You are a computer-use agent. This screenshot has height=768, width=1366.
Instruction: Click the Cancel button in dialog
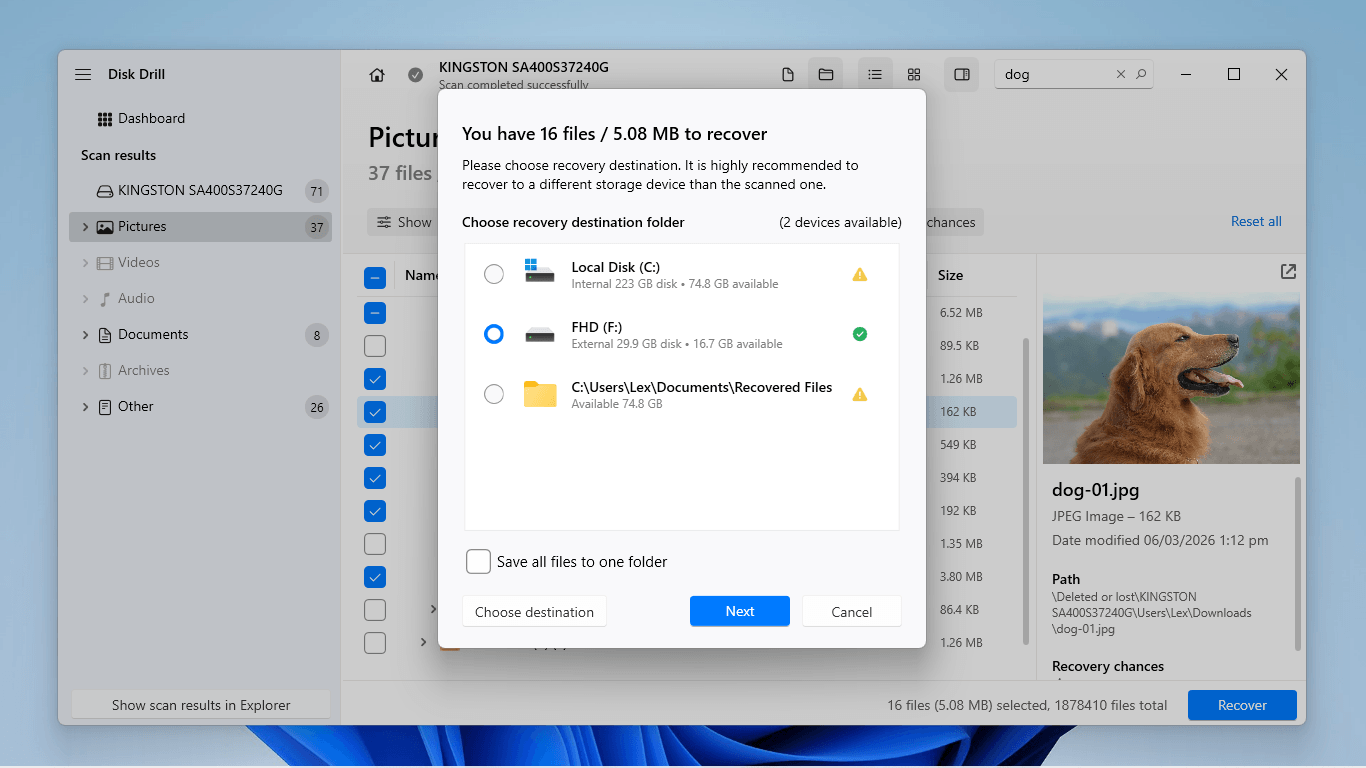852,611
